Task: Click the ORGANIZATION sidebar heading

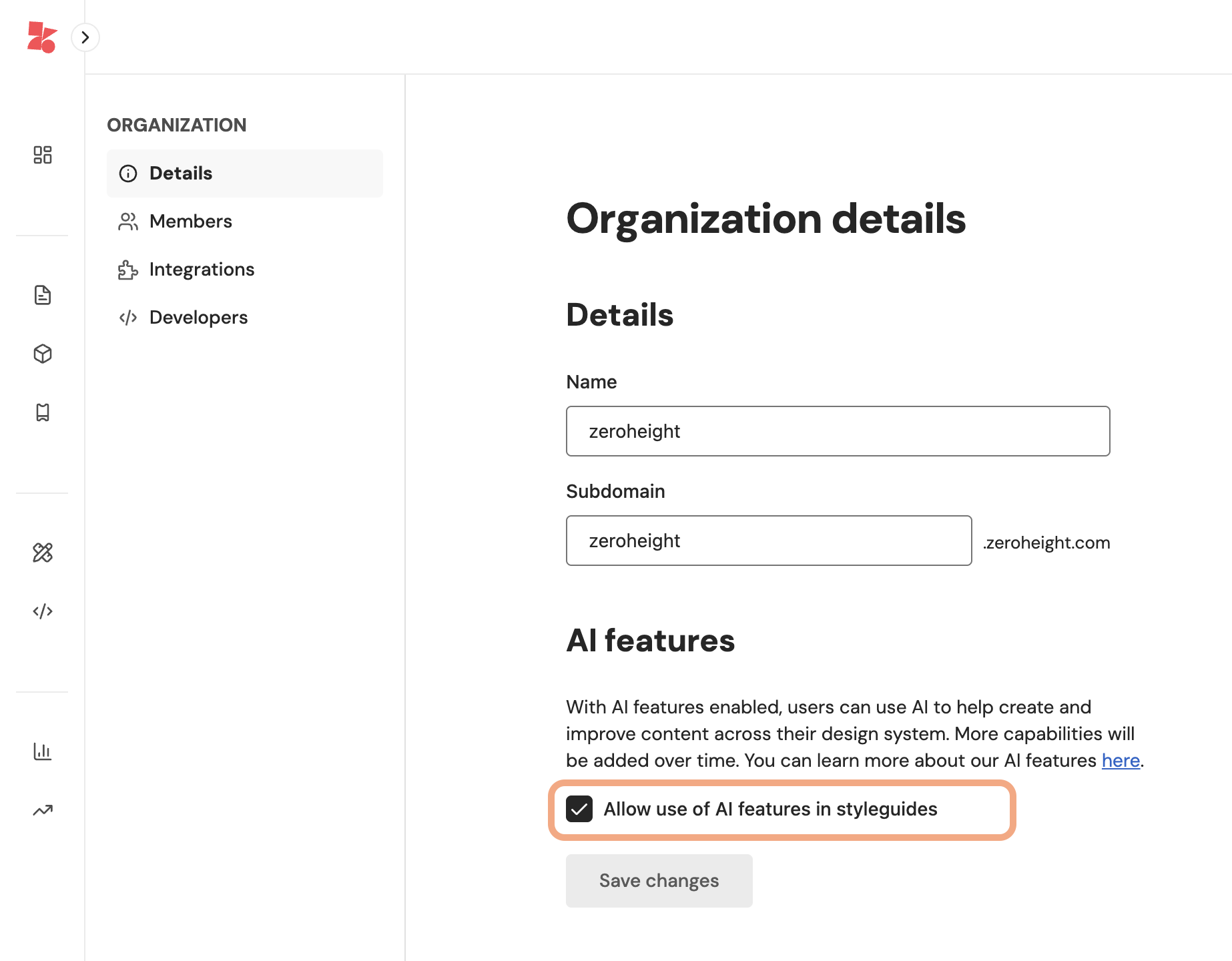Action: click(x=177, y=125)
